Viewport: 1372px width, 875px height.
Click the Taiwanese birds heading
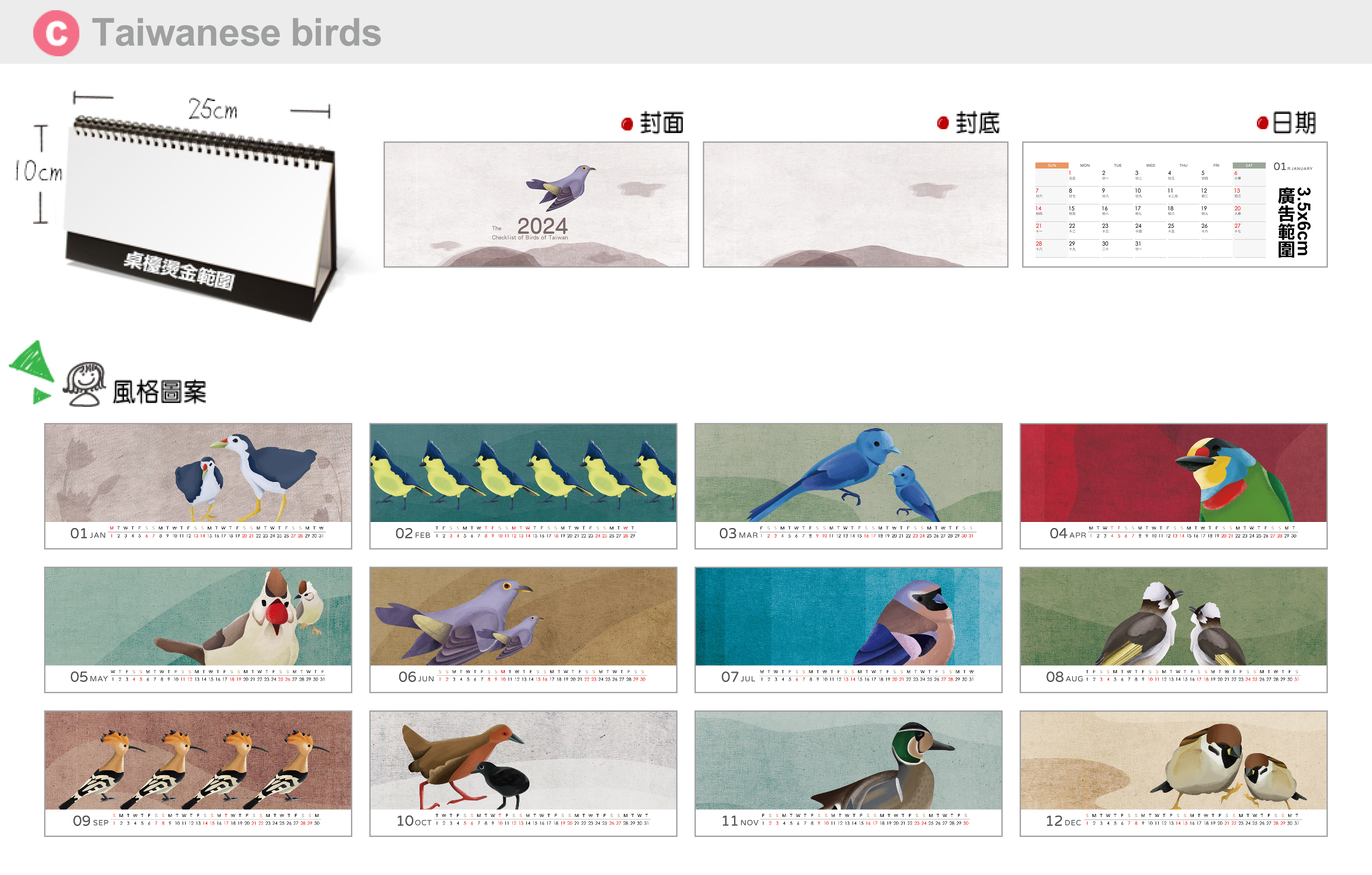pyautogui.click(x=237, y=33)
